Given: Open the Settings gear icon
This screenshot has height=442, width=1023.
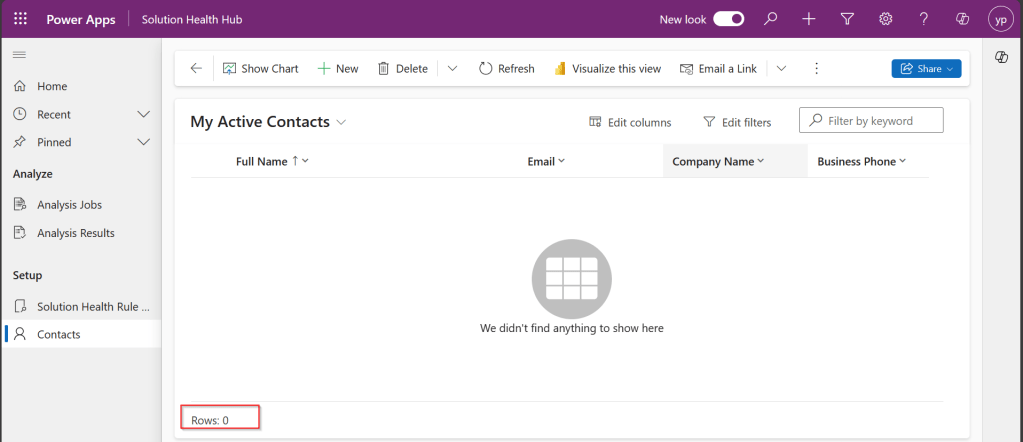Looking at the screenshot, I should tap(885, 19).
